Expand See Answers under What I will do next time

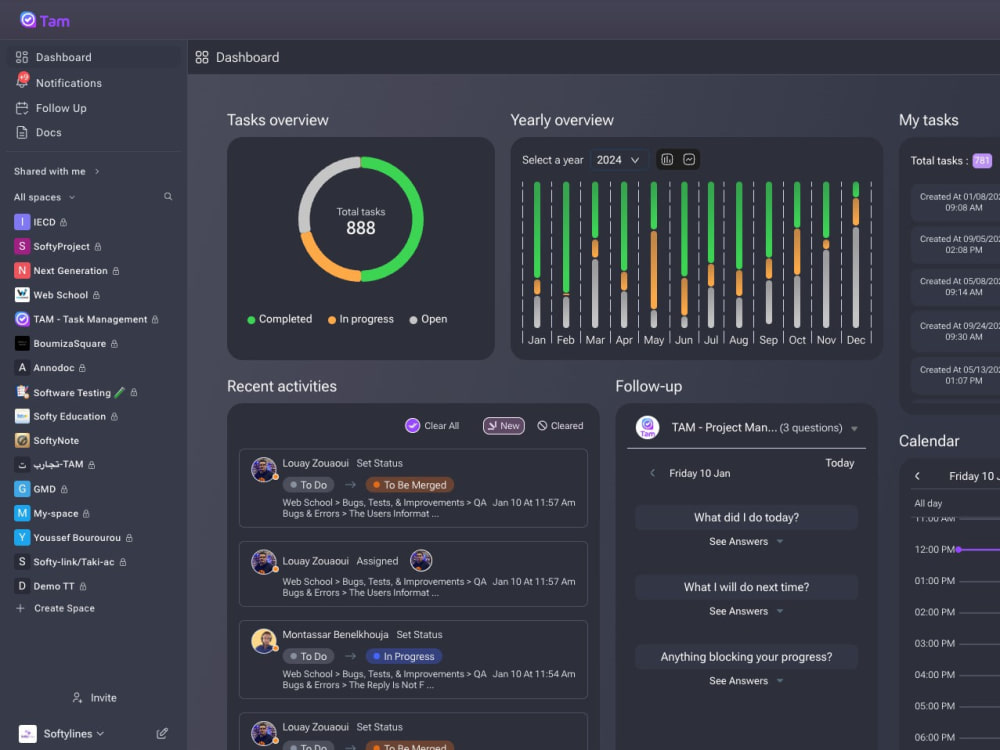(x=746, y=611)
